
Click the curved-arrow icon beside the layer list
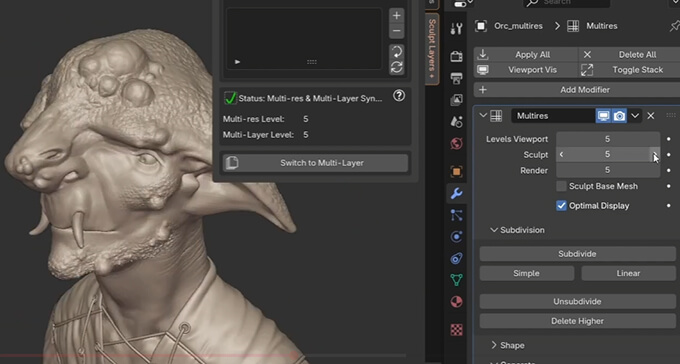pyautogui.click(x=396, y=52)
